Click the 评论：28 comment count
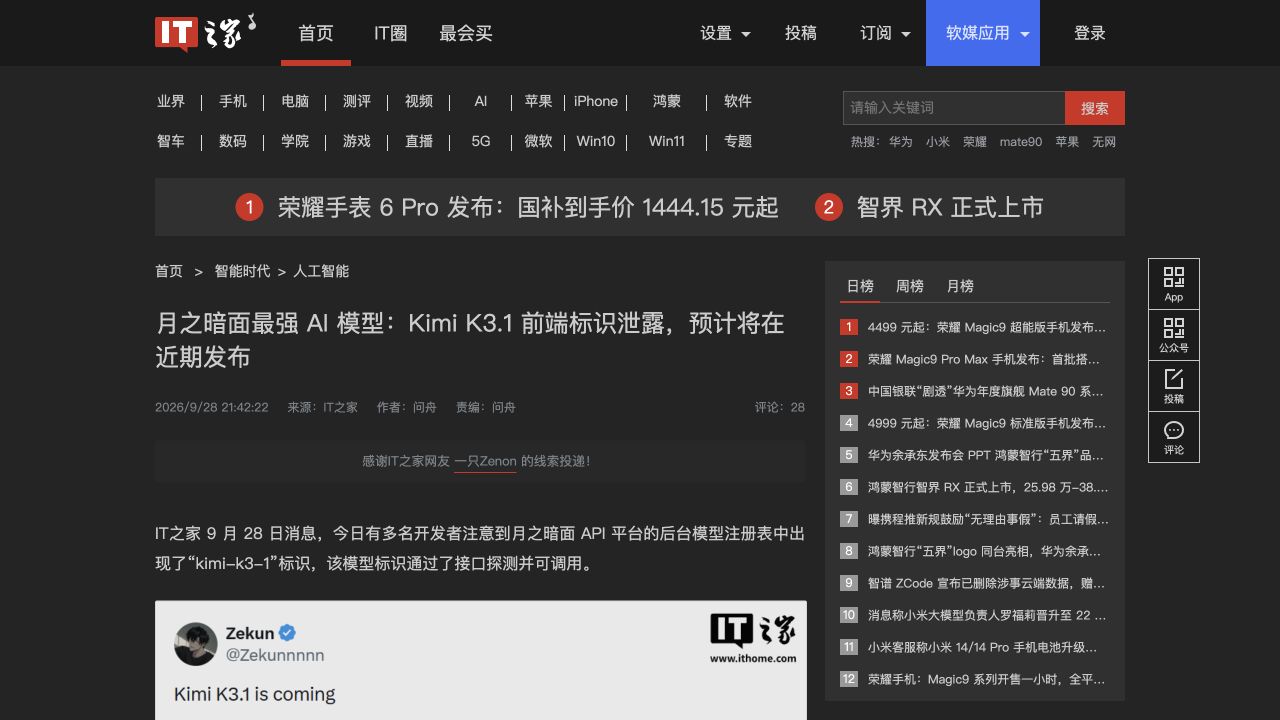 [x=780, y=407]
